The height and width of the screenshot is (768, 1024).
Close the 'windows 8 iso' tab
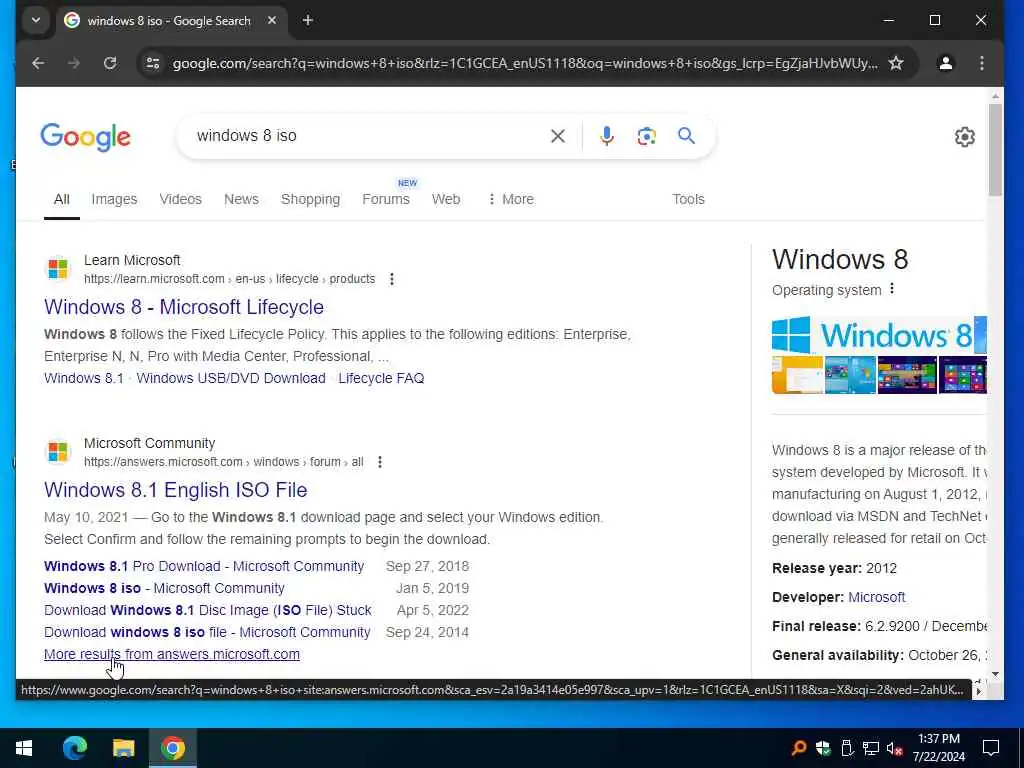pos(272,21)
